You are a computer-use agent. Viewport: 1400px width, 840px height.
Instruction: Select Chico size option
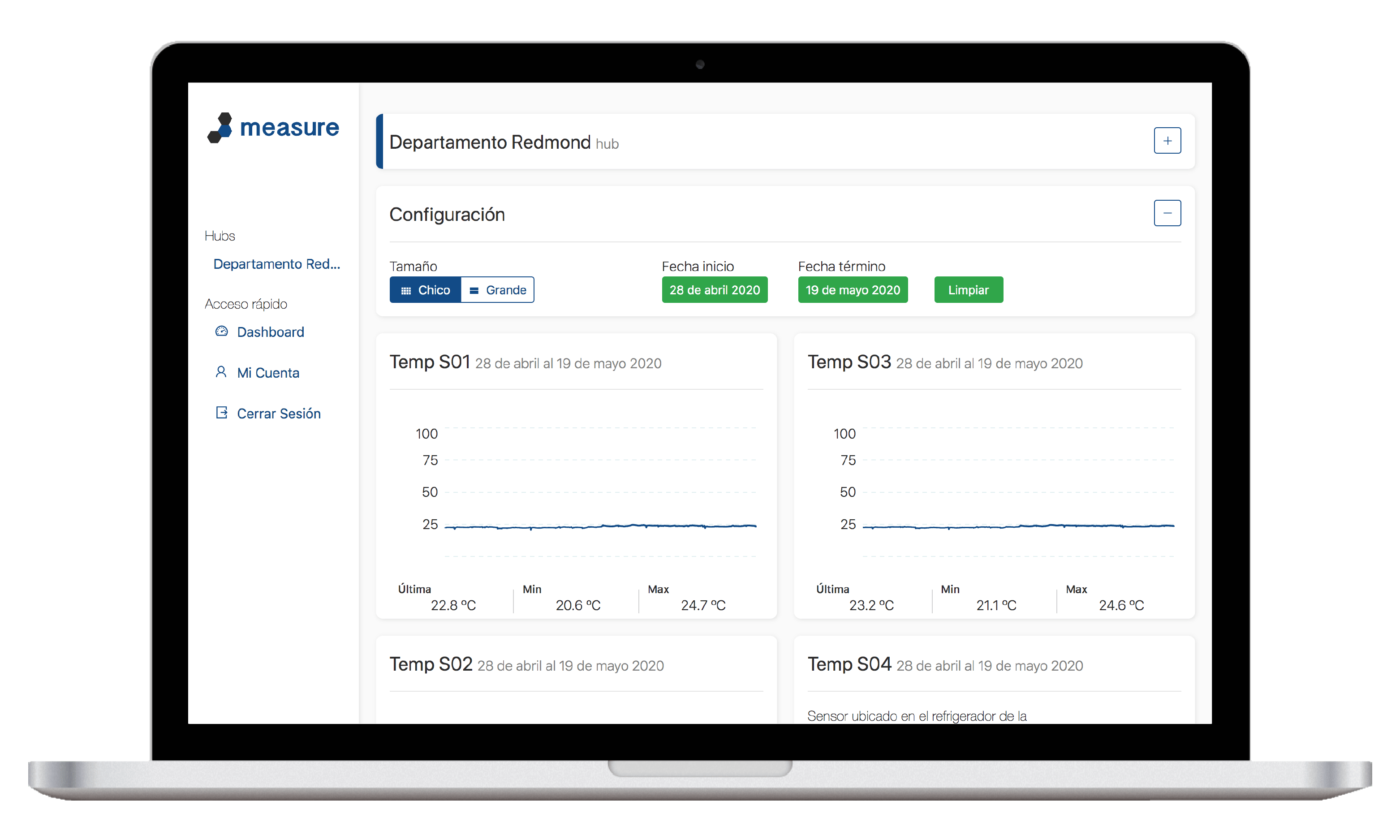[x=425, y=290]
